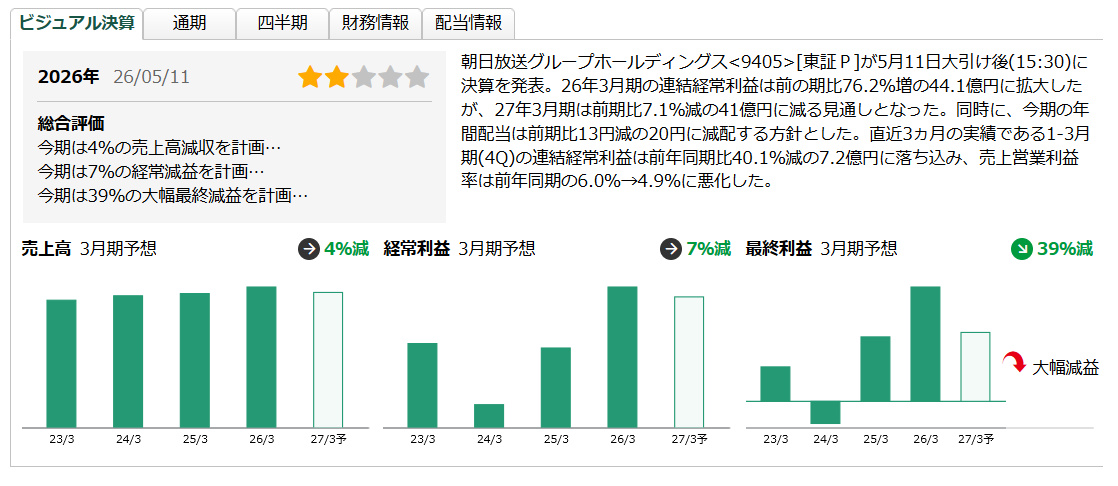The image size is (1118, 486).
Task: Click the 売上高 27/3予 forecast bar
Action: (328, 360)
